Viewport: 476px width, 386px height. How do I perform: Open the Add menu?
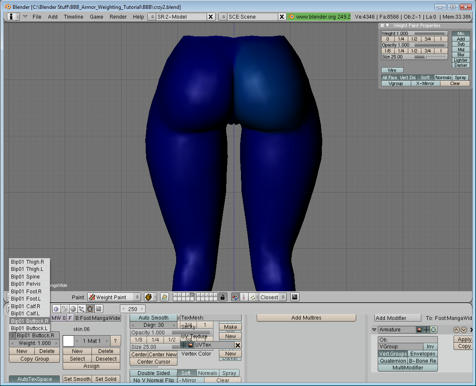[53, 17]
